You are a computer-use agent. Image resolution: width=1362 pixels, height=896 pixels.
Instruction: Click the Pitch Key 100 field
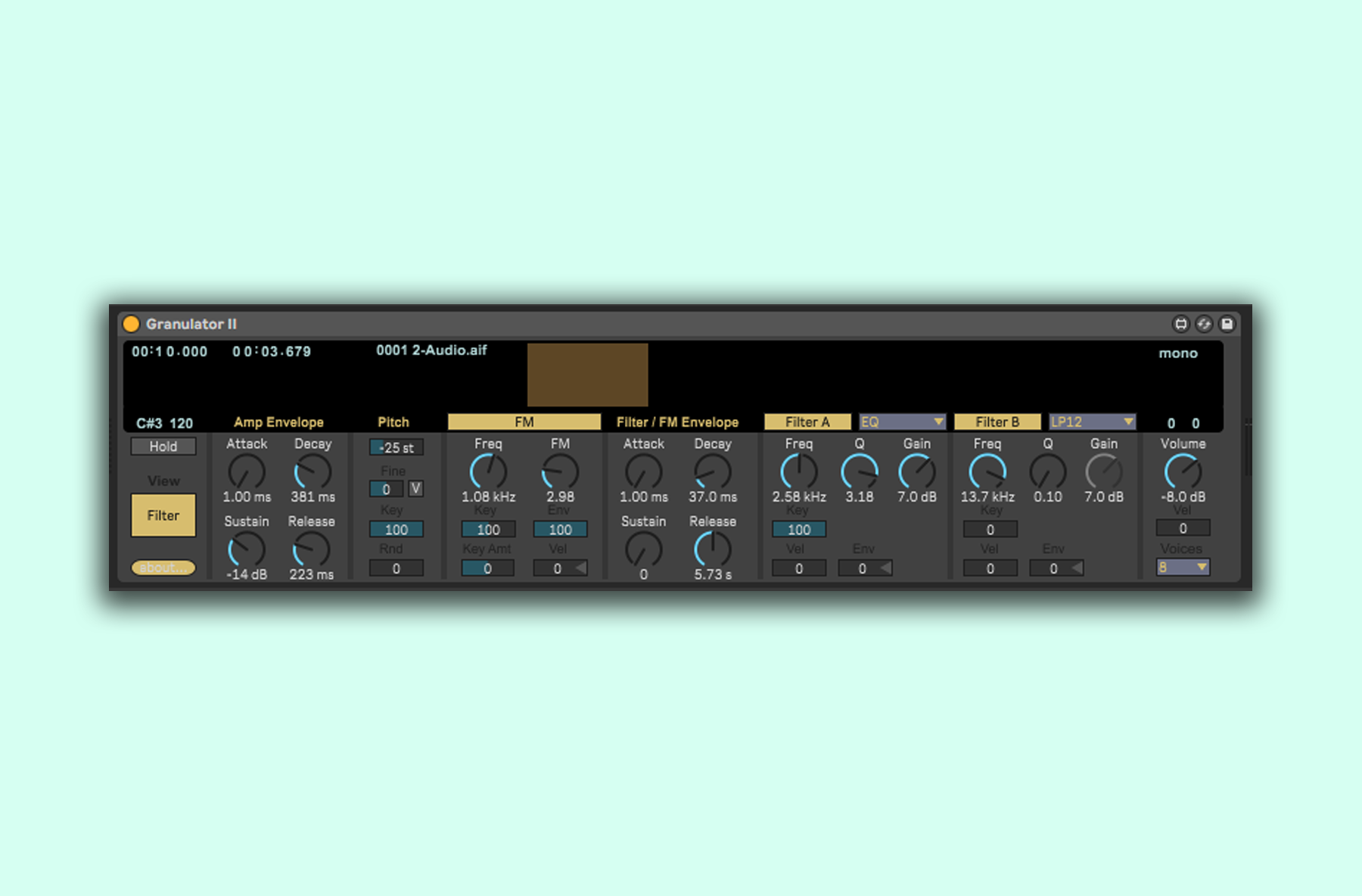coord(396,530)
